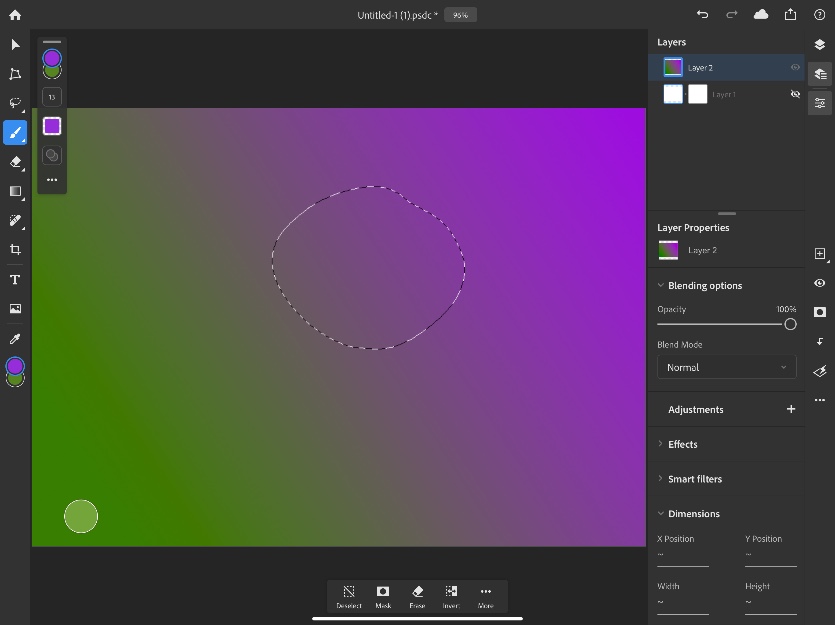Click Invert in the selection bar
835x625 pixels.
[x=451, y=595]
